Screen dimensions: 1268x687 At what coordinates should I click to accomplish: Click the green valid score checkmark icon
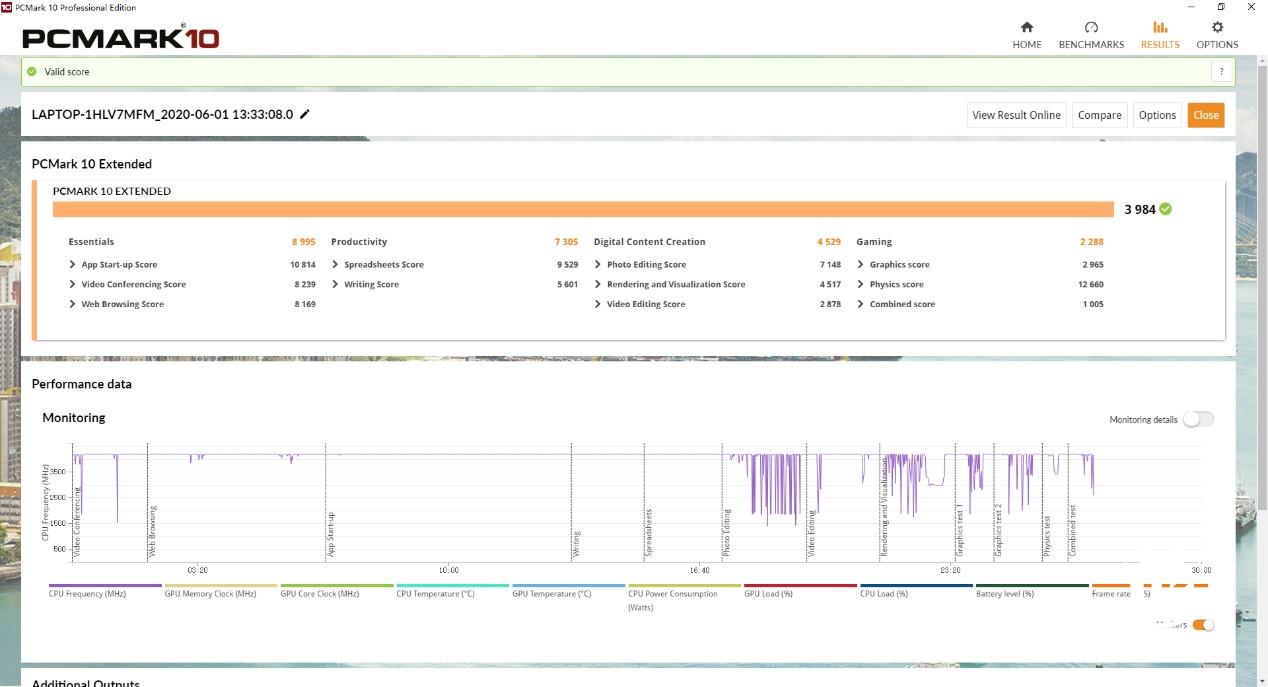pos(32,72)
